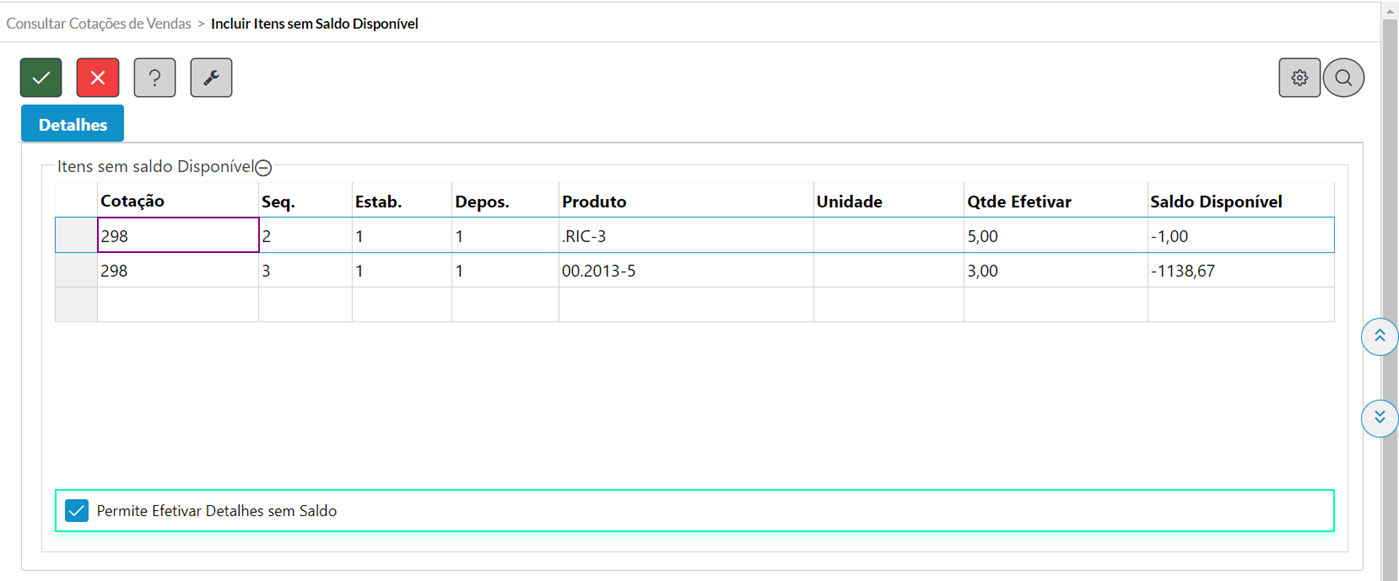
Task: Select row header of the 00.2013-5 row
Action: click(76, 270)
